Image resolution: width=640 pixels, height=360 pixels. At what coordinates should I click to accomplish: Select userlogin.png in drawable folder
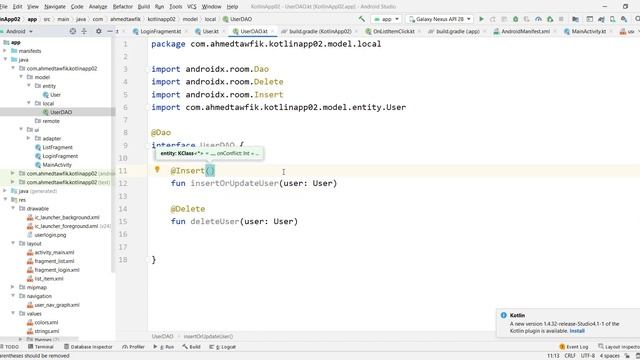[x=50, y=235]
